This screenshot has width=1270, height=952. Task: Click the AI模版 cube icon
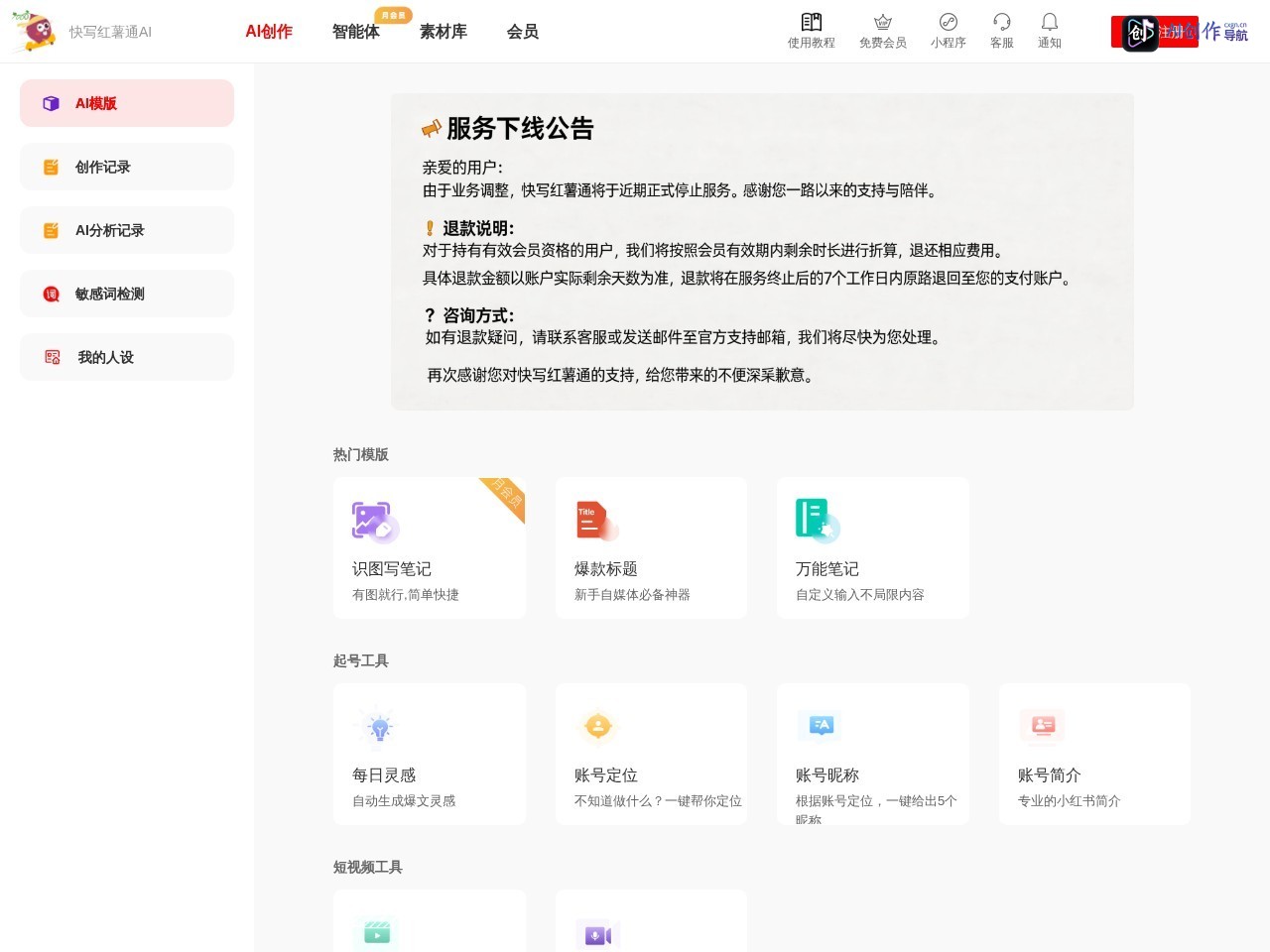51,103
